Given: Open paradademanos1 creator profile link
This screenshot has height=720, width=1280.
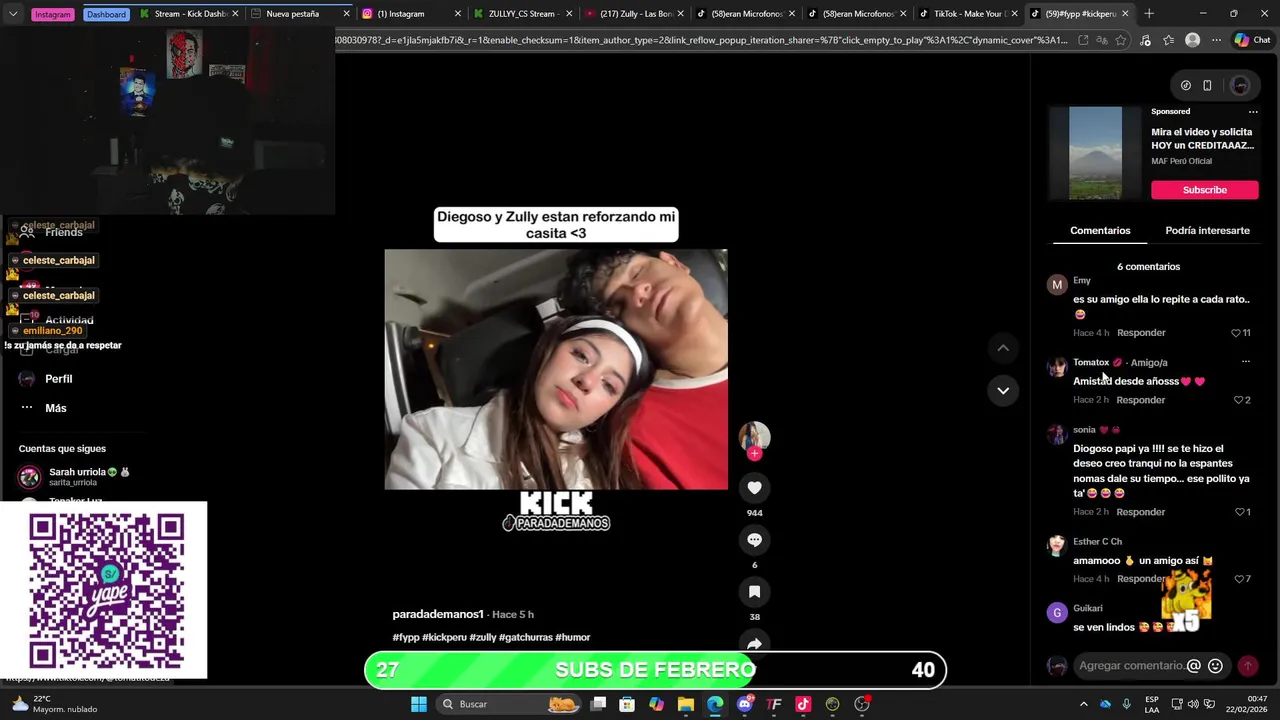Looking at the screenshot, I should point(438,614).
